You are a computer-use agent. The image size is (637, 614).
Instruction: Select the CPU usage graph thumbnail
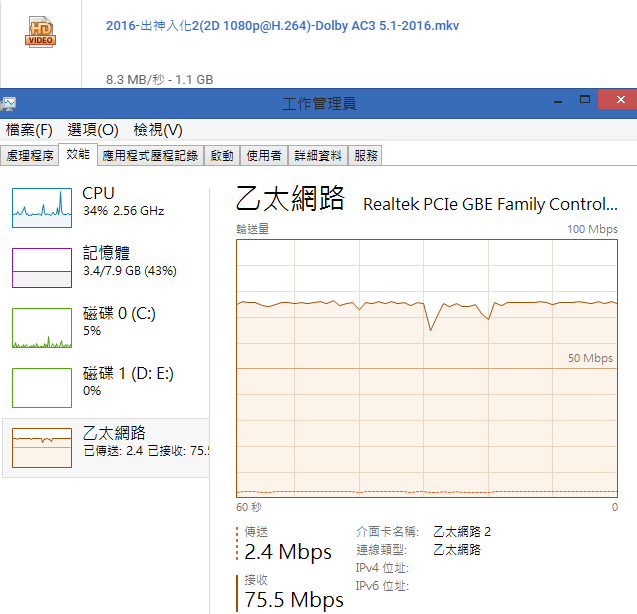(41, 206)
